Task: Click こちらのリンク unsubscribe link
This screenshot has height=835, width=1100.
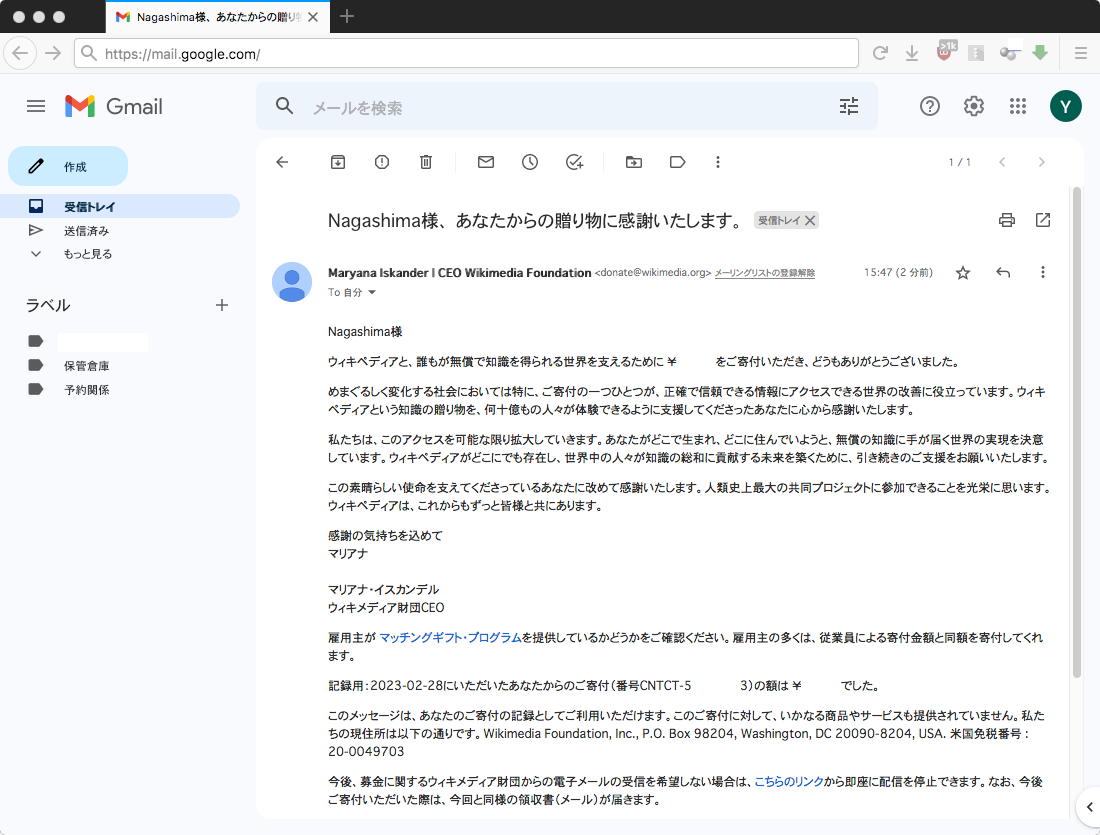Action: [x=789, y=781]
